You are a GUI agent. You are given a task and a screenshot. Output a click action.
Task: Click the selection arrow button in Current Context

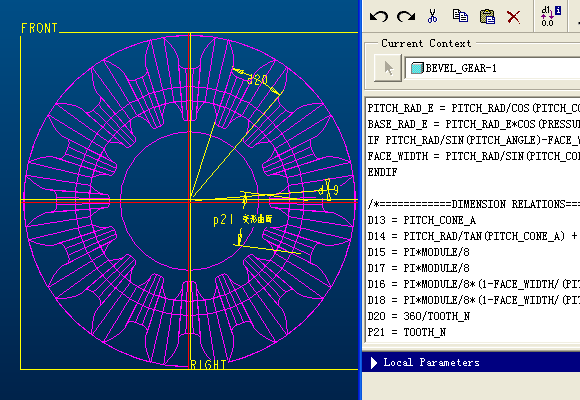tap(388, 68)
